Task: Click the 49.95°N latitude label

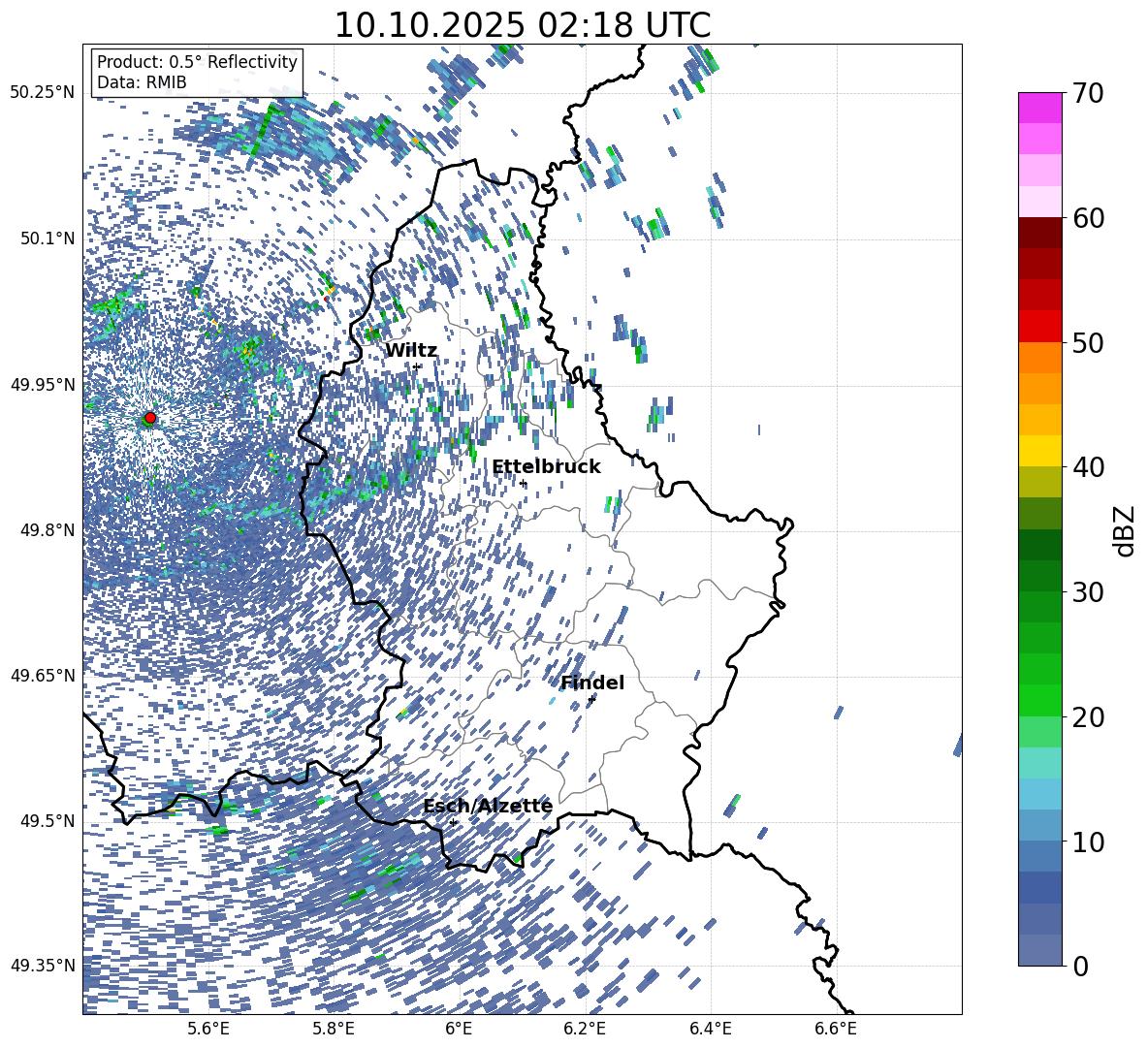Action: click(43, 385)
